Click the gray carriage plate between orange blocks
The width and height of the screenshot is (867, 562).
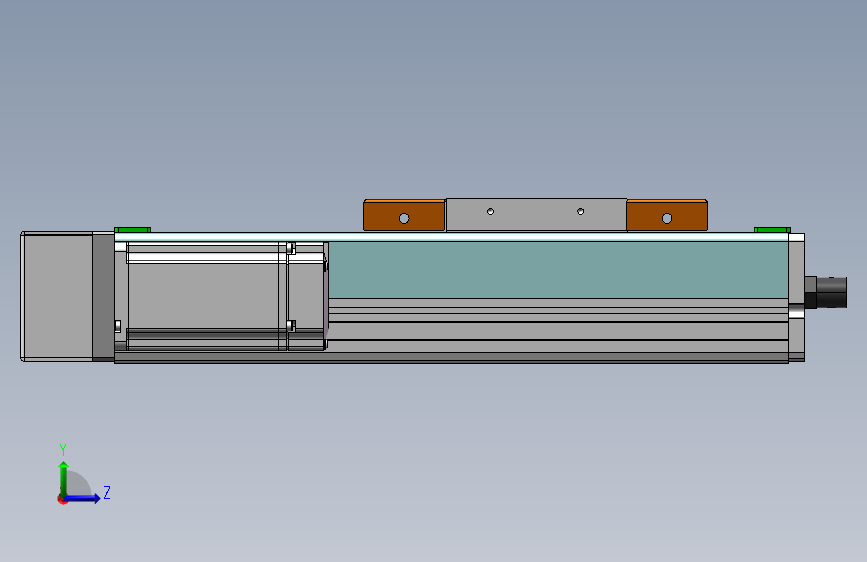click(536, 215)
